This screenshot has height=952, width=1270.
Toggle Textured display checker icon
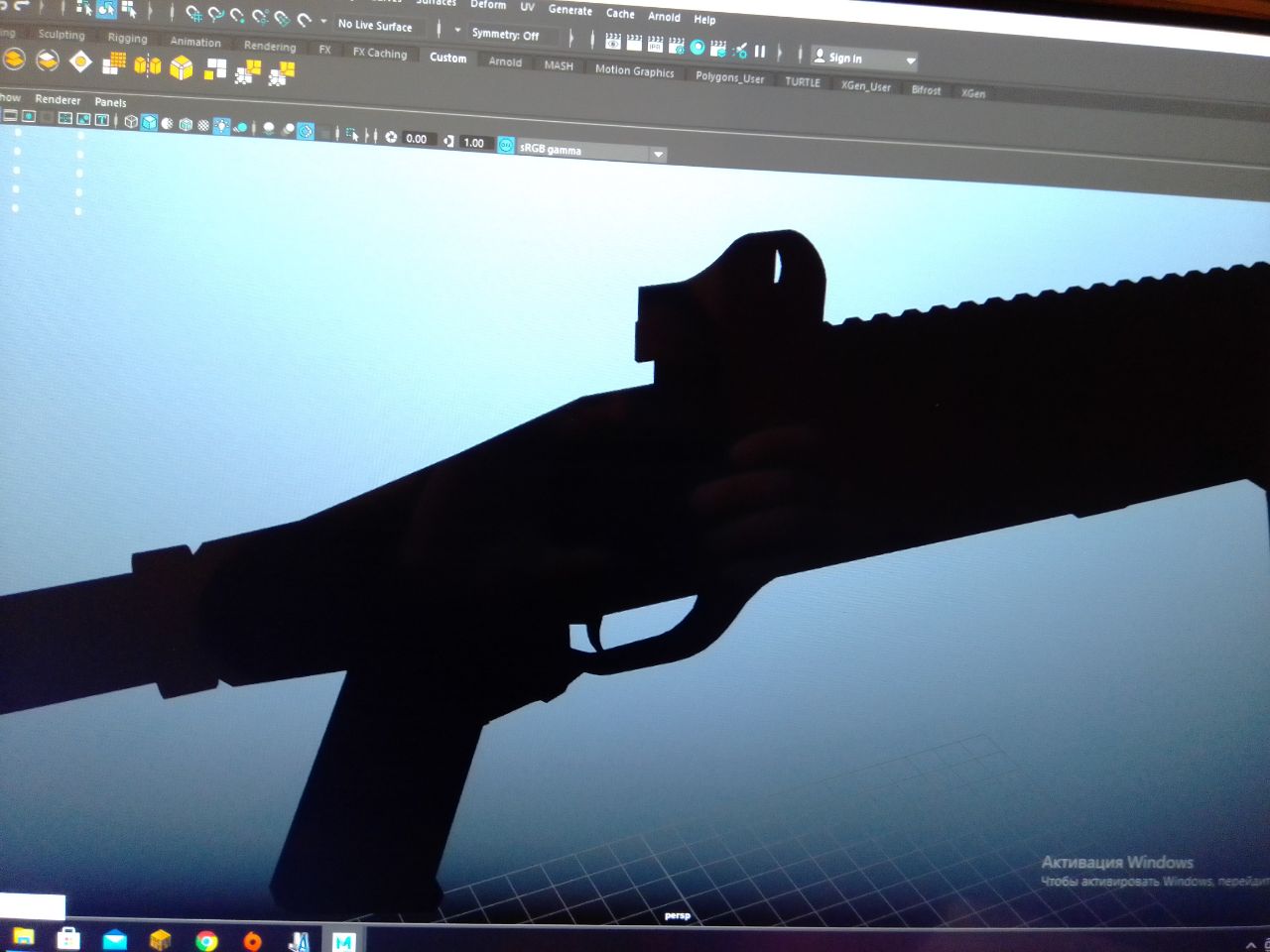pos(203,125)
